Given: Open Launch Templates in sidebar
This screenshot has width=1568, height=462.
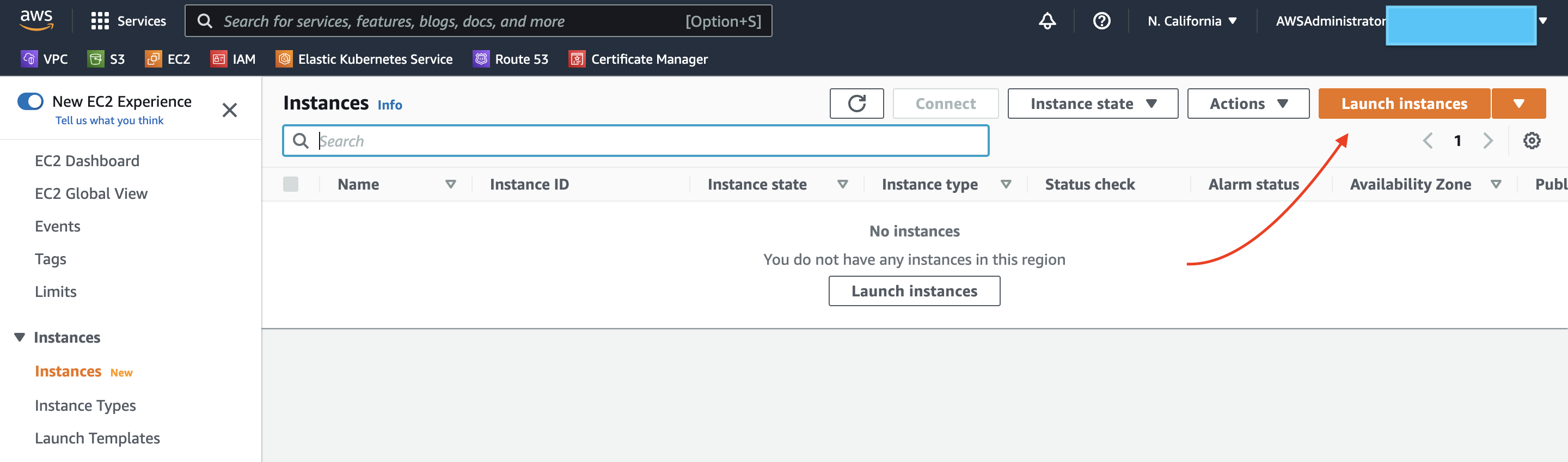Looking at the screenshot, I should coord(97,438).
